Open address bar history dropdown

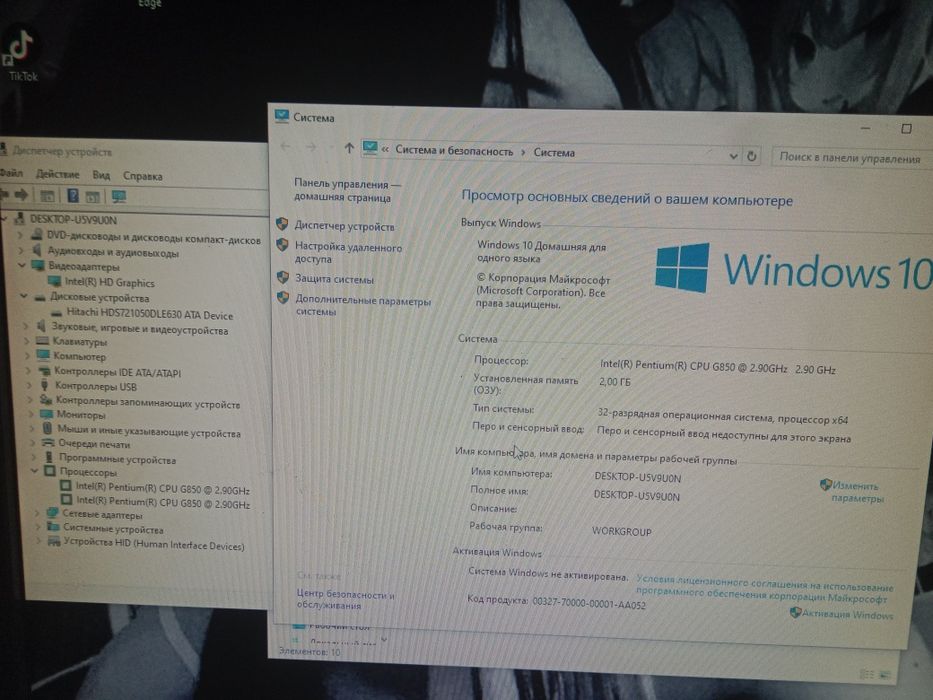point(733,156)
